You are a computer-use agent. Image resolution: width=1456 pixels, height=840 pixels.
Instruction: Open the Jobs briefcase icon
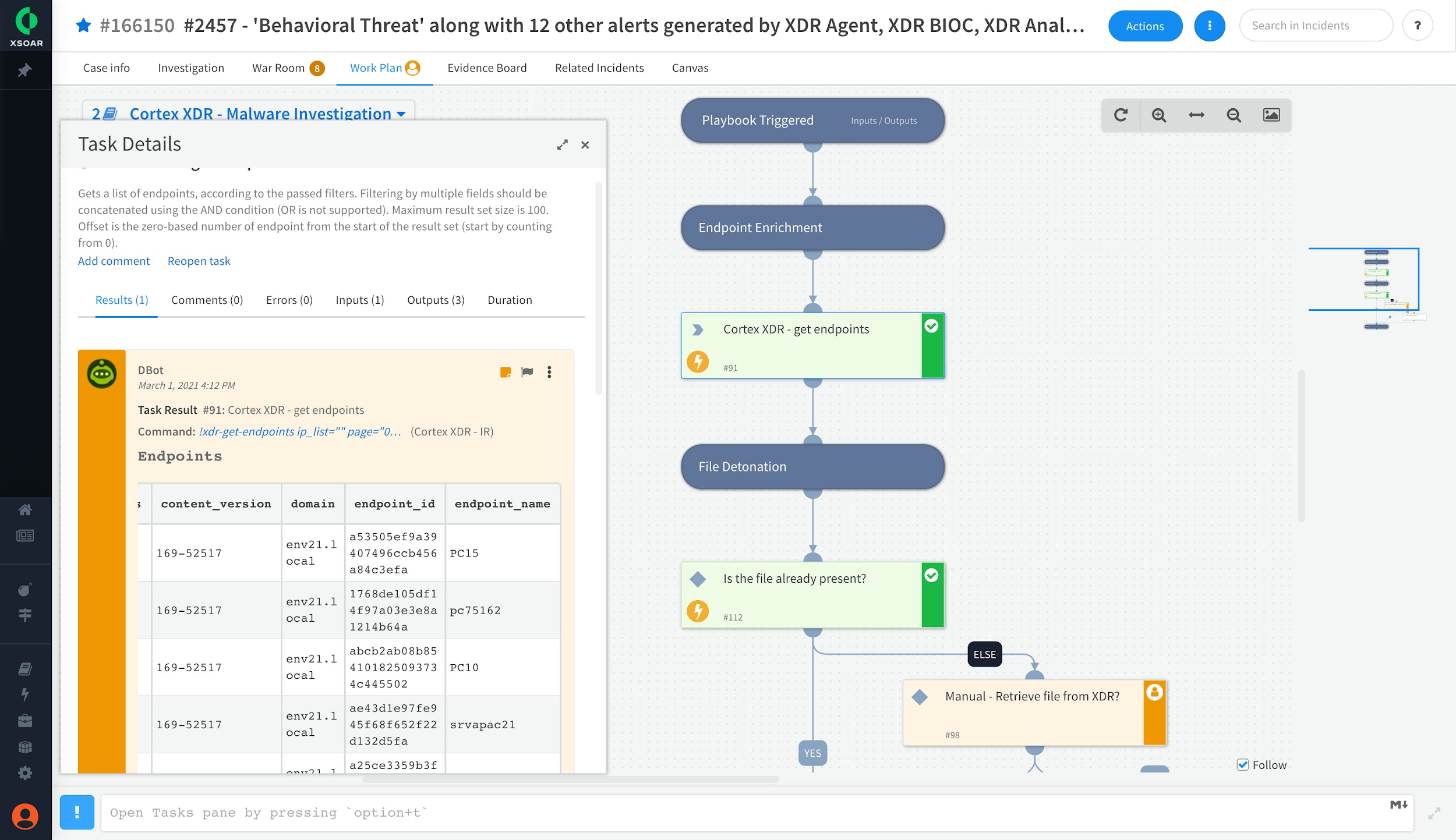pyautogui.click(x=25, y=721)
